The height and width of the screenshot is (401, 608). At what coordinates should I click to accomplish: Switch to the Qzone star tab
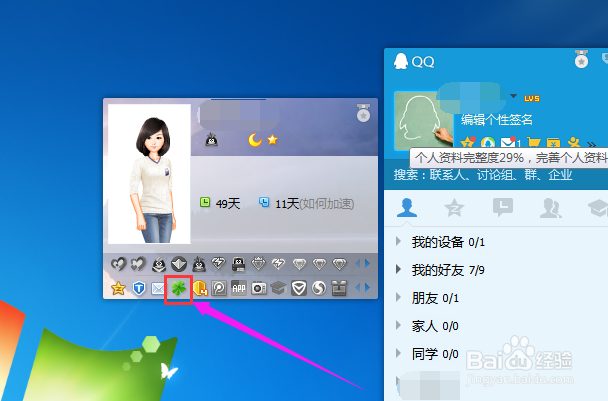pos(454,208)
